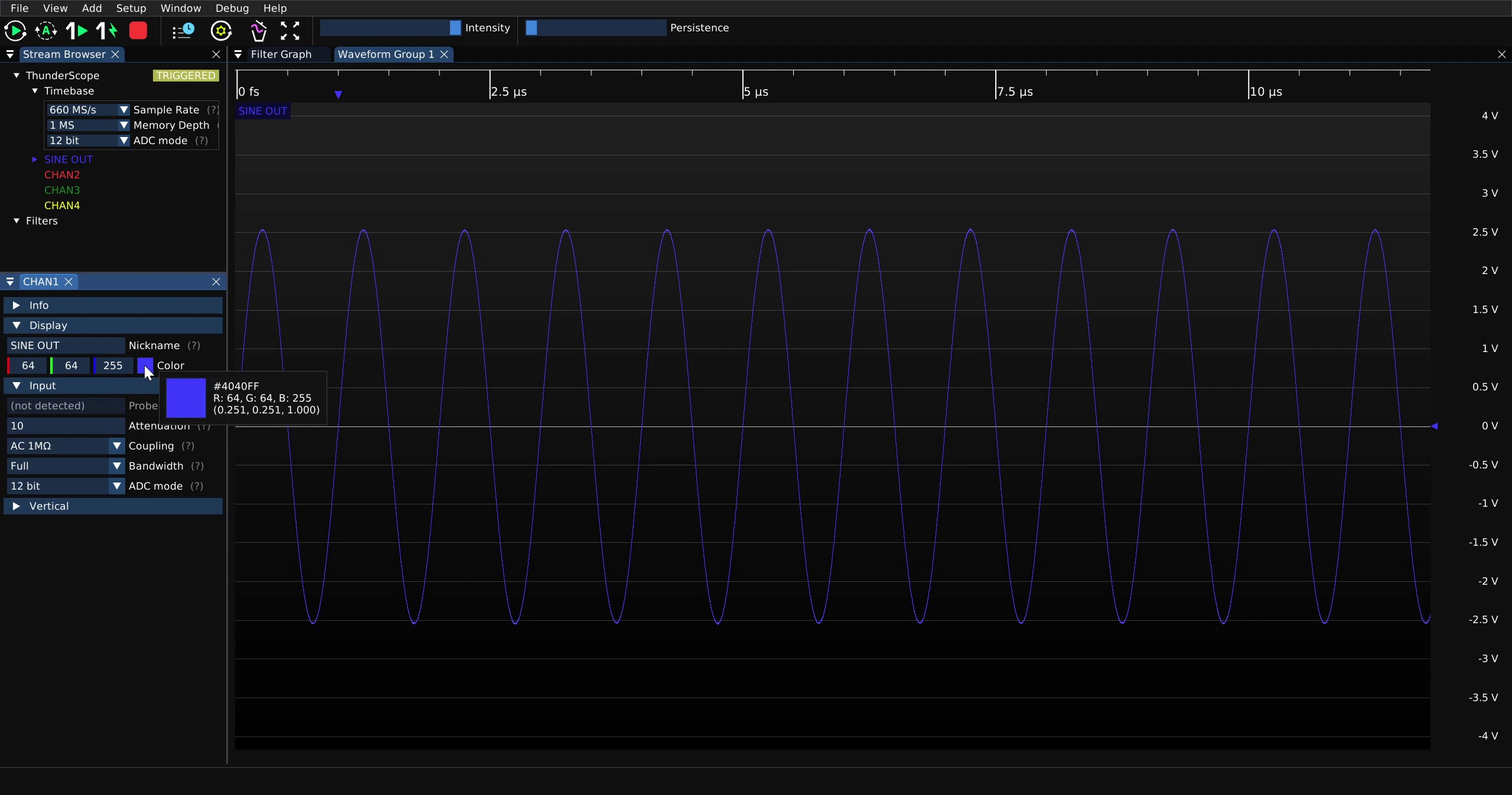Open the waveform history clock icon
The image size is (1512, 795).
click(x=183, y=31)
